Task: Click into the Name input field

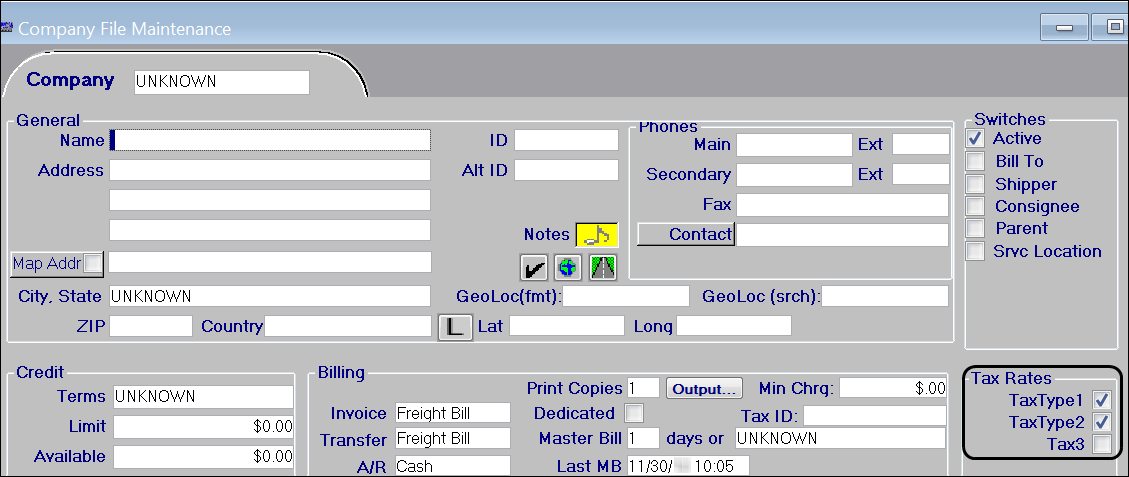Action: (x=270, y=139)
